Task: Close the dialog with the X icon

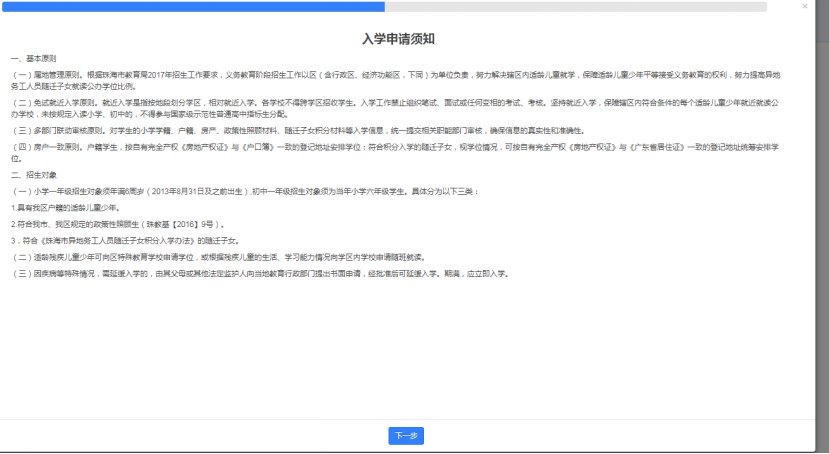Action: pos(805,6)
